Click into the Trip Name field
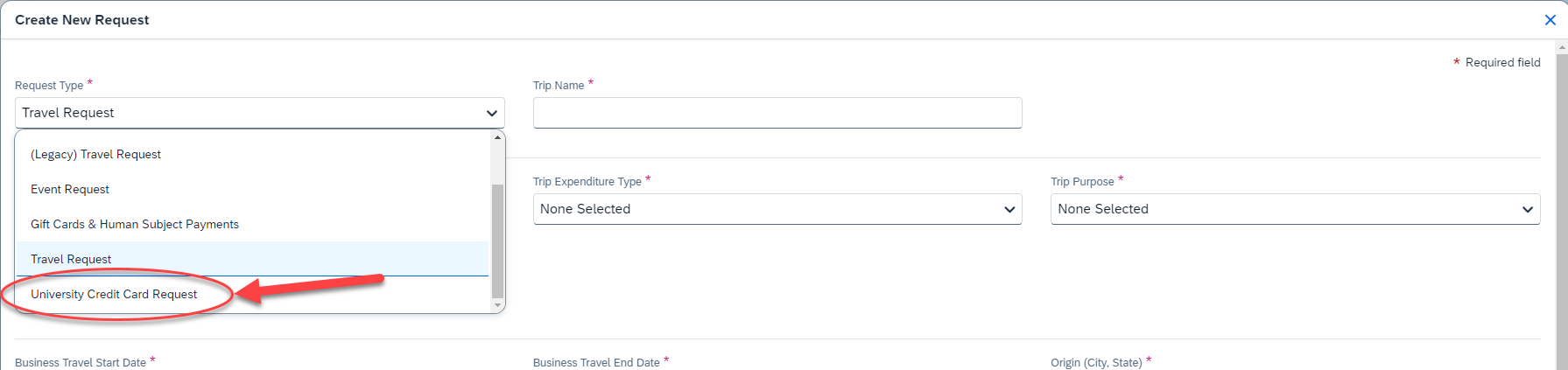Screen dimensions: 1568x370 (777, 113)
